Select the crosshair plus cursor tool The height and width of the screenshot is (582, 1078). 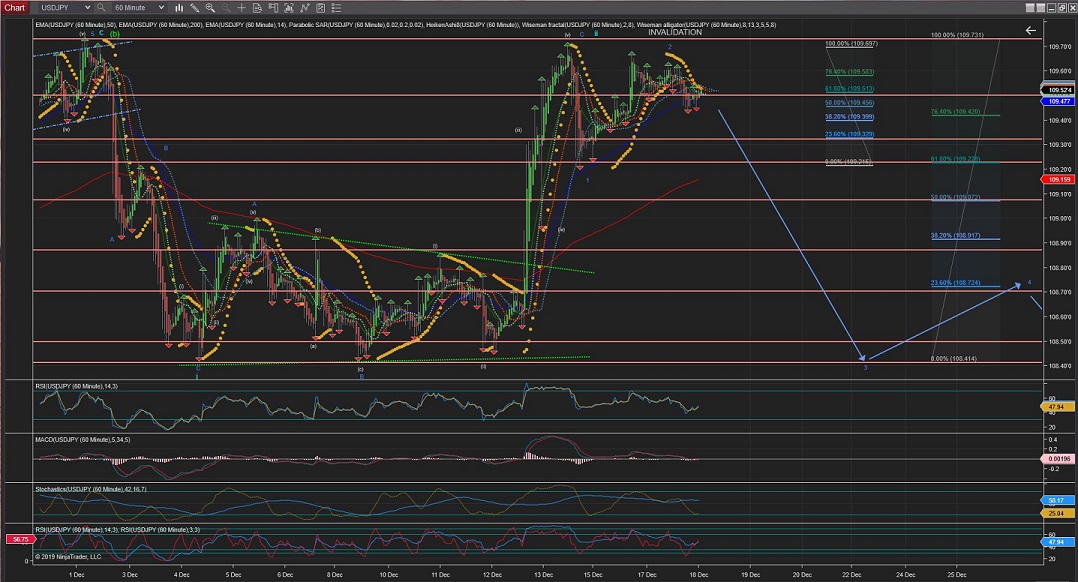coord(241,8)
